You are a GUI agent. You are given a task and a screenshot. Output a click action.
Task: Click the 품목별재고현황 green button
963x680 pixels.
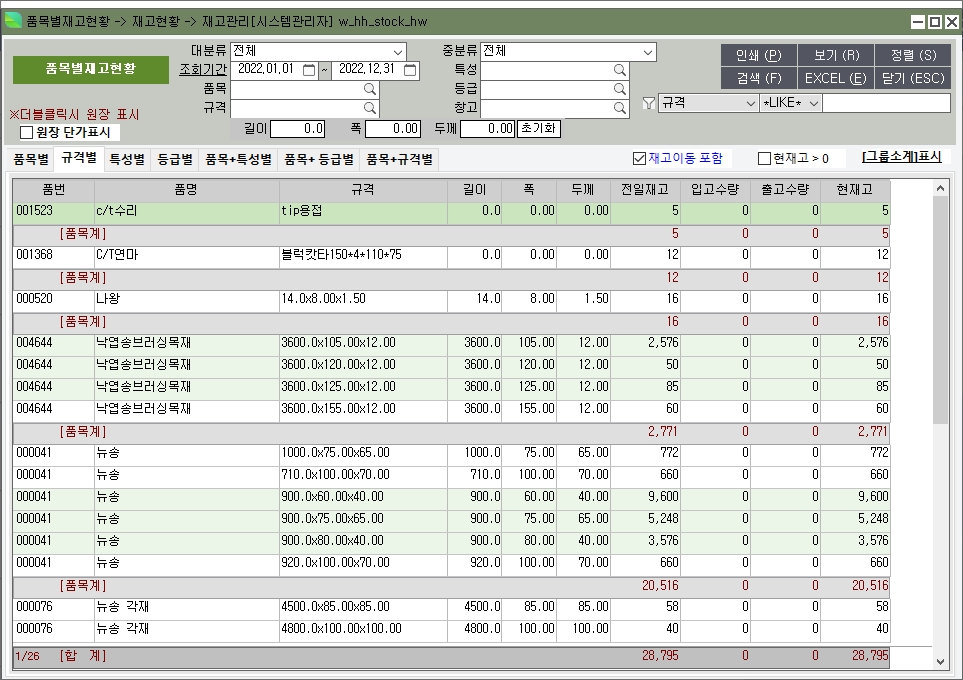[91, 69]
